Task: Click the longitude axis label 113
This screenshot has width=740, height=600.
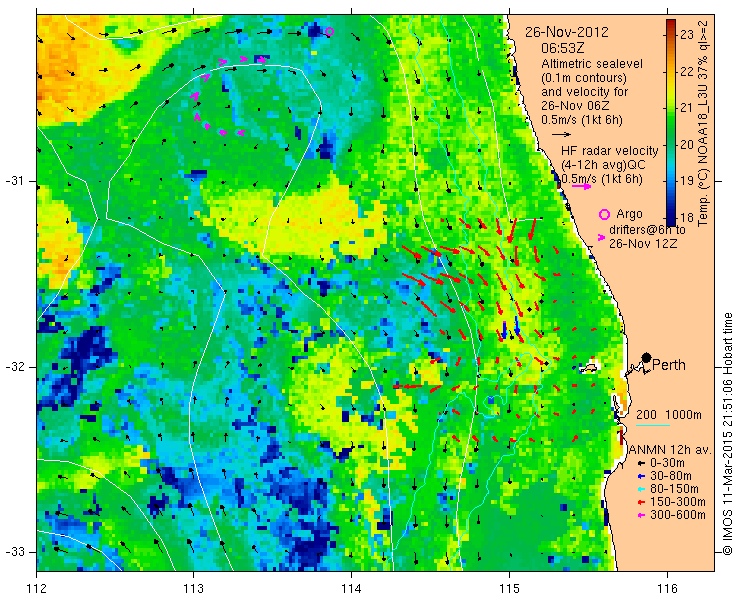Action: click(194, 589)
